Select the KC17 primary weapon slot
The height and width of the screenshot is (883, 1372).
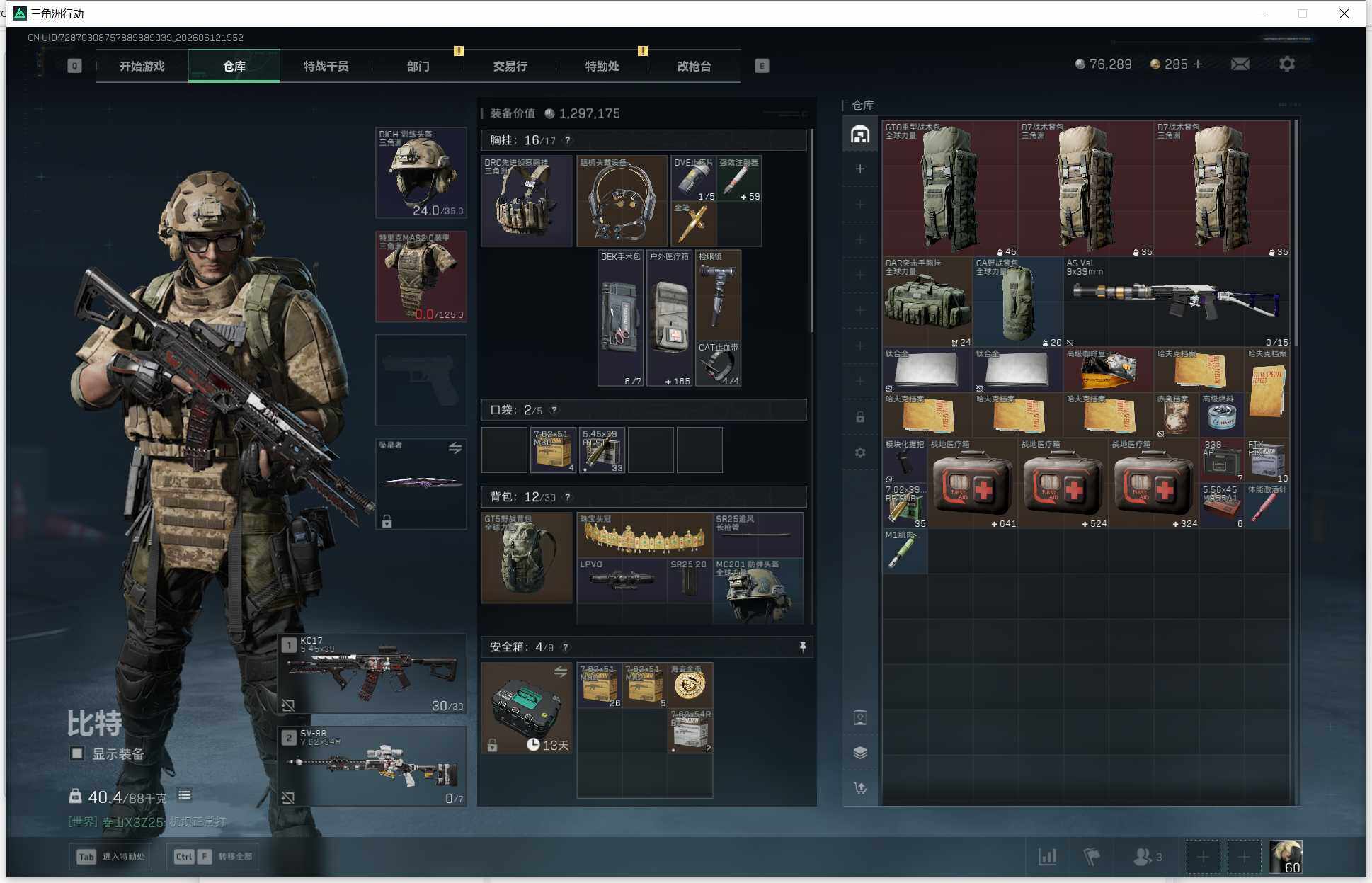tap(372, 673)
